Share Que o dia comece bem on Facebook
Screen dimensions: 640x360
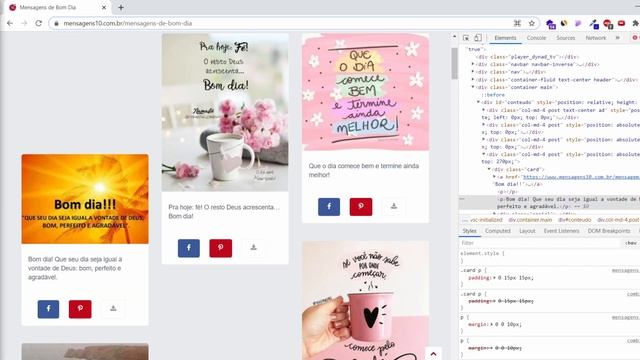[329, 207]
